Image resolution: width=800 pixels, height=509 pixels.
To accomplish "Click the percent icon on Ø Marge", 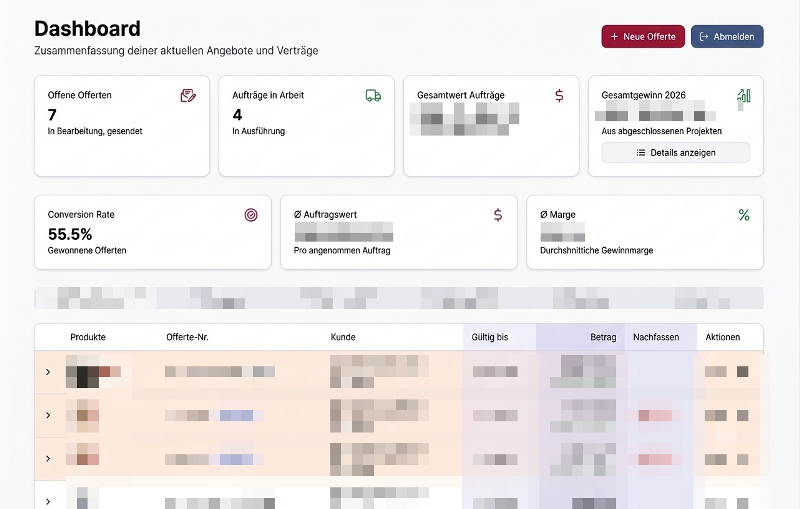I will 744,215.
